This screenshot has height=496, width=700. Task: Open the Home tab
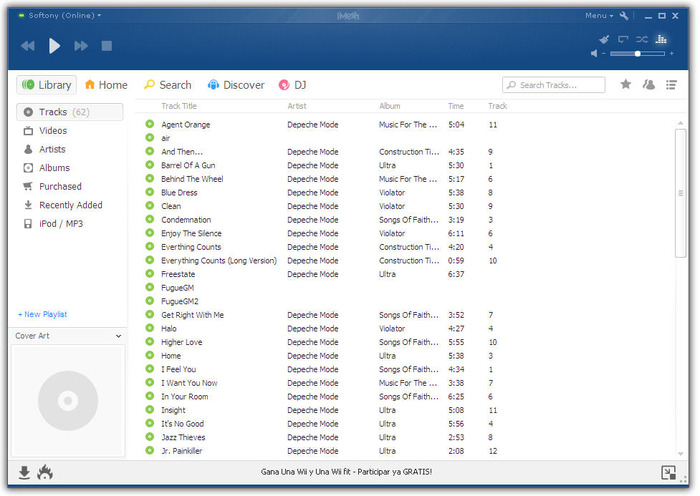pos(106,85)
